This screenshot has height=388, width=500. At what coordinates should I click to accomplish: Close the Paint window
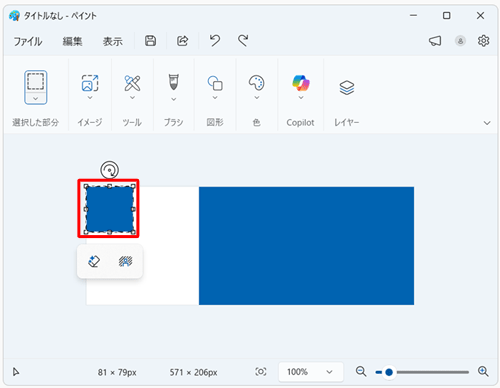point(480,15)
